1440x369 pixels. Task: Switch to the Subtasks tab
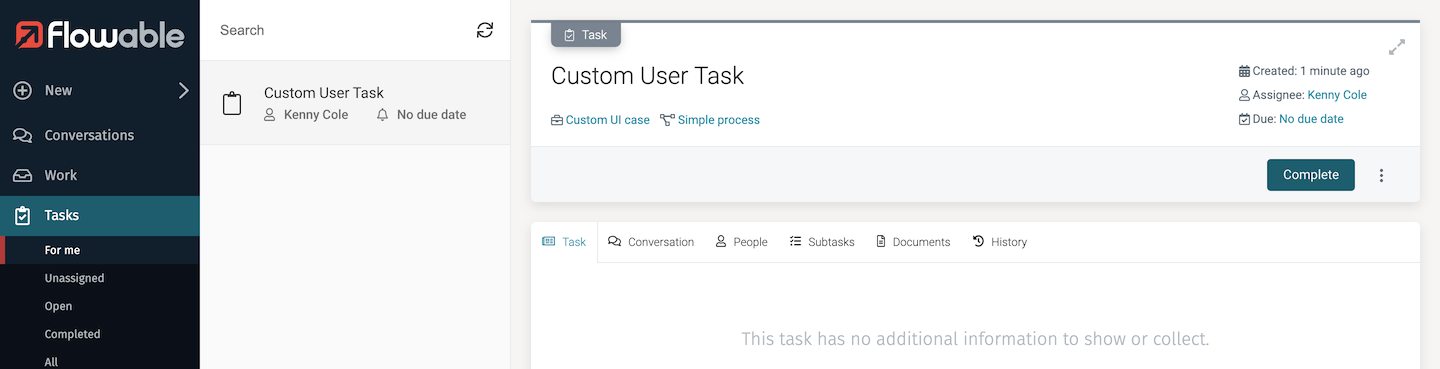tap(822, 242)
